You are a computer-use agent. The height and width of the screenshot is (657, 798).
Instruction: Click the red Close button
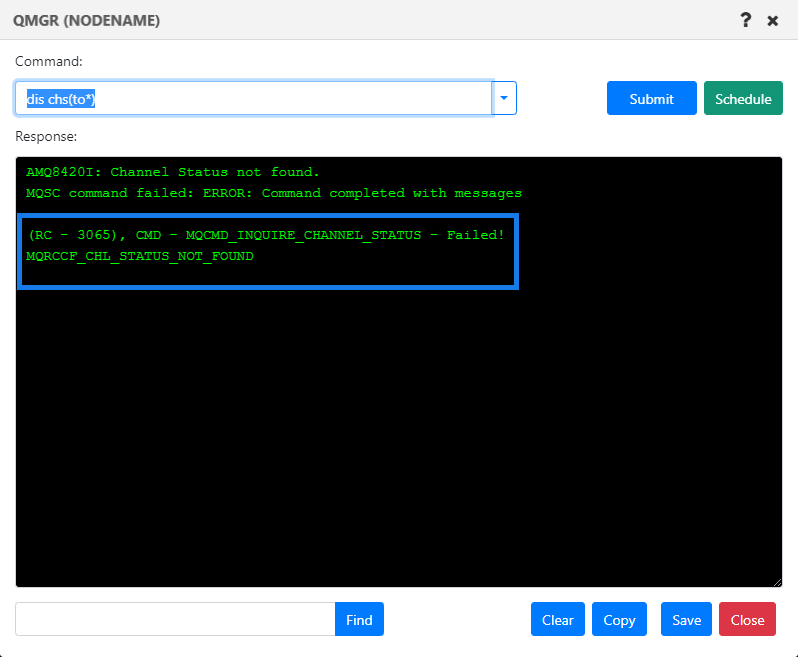click(747, 619)
